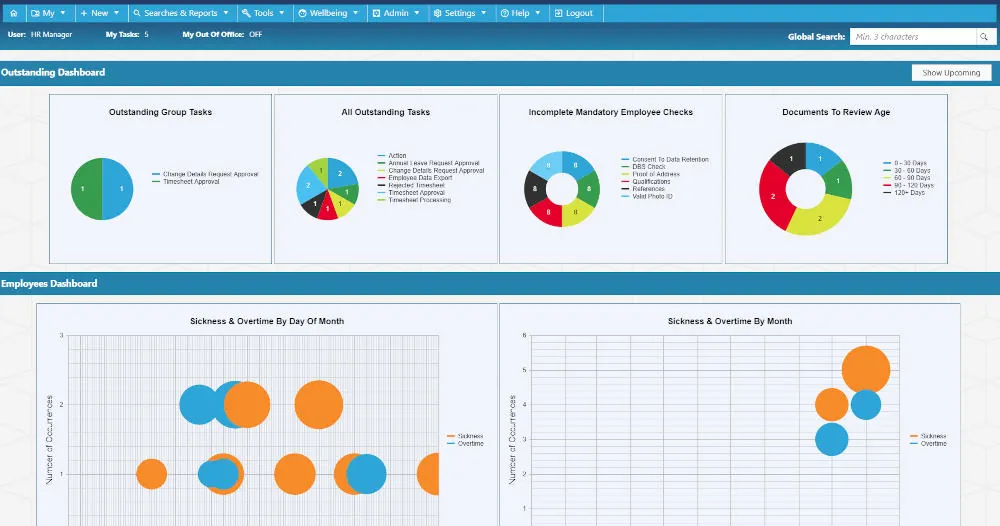
Task: Toggle 0 - 30 Days legend entry
Action: click(x=905, y=163)
